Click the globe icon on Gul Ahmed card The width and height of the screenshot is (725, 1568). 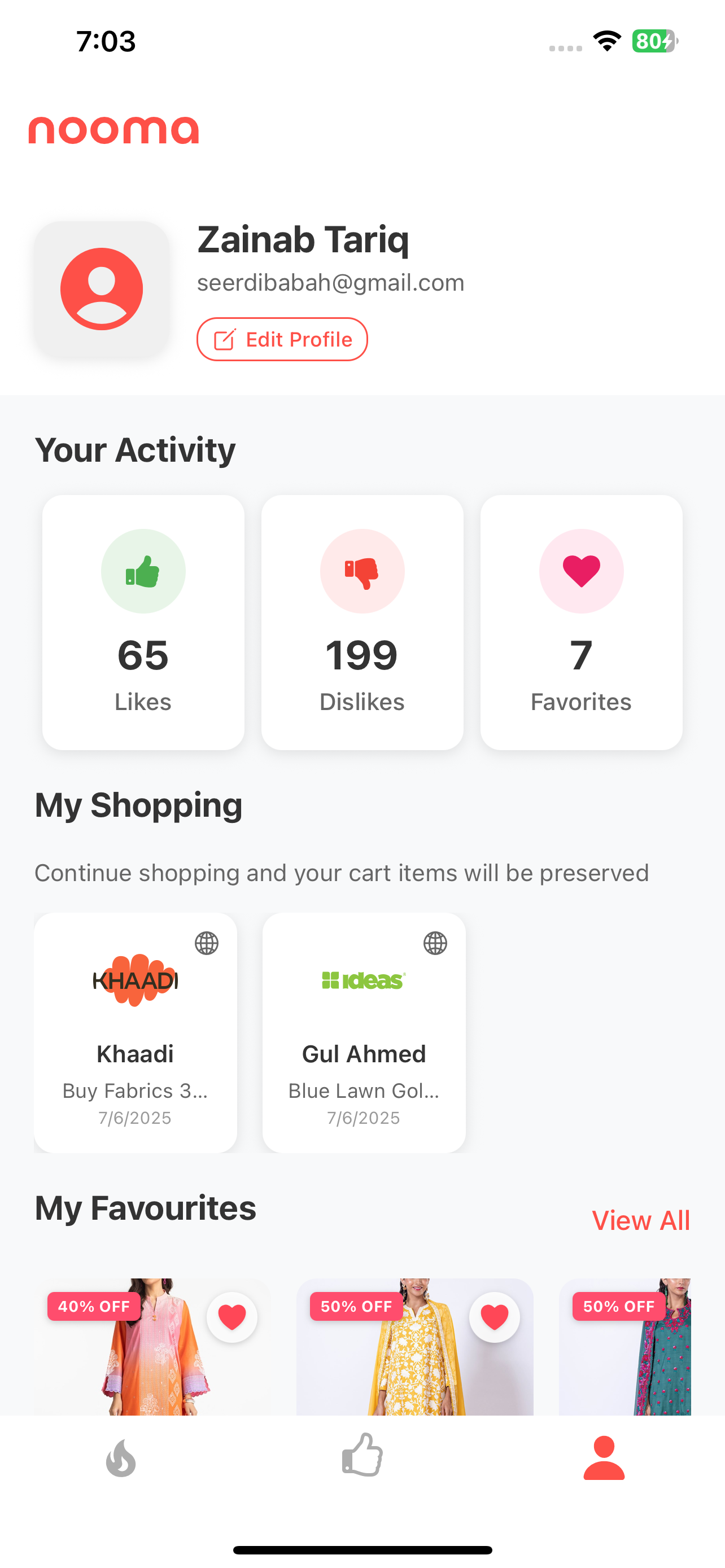(x=435, y=943)
